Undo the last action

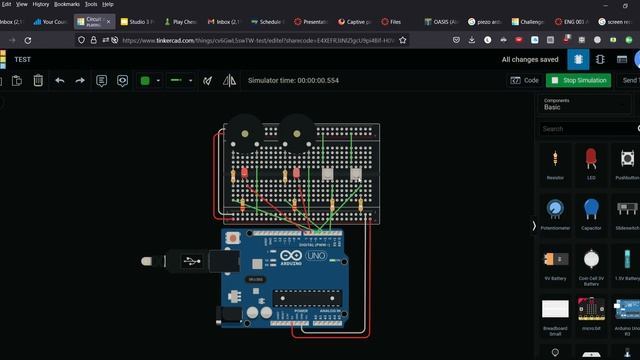(x=60, y=80)
